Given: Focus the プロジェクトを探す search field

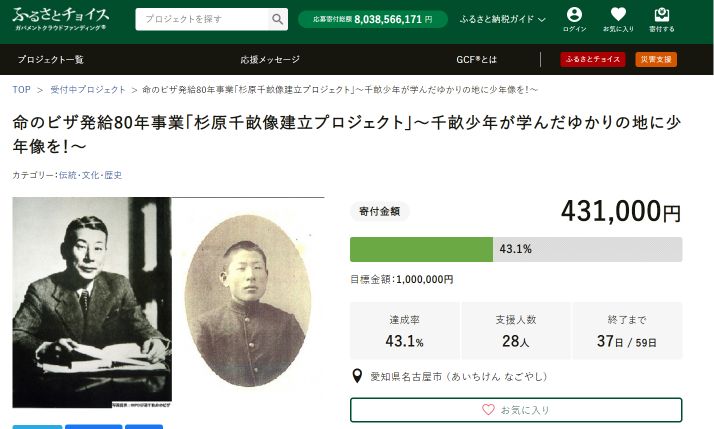Looking at the screenshot, I should pyautogui.click(x=202, y=19).
